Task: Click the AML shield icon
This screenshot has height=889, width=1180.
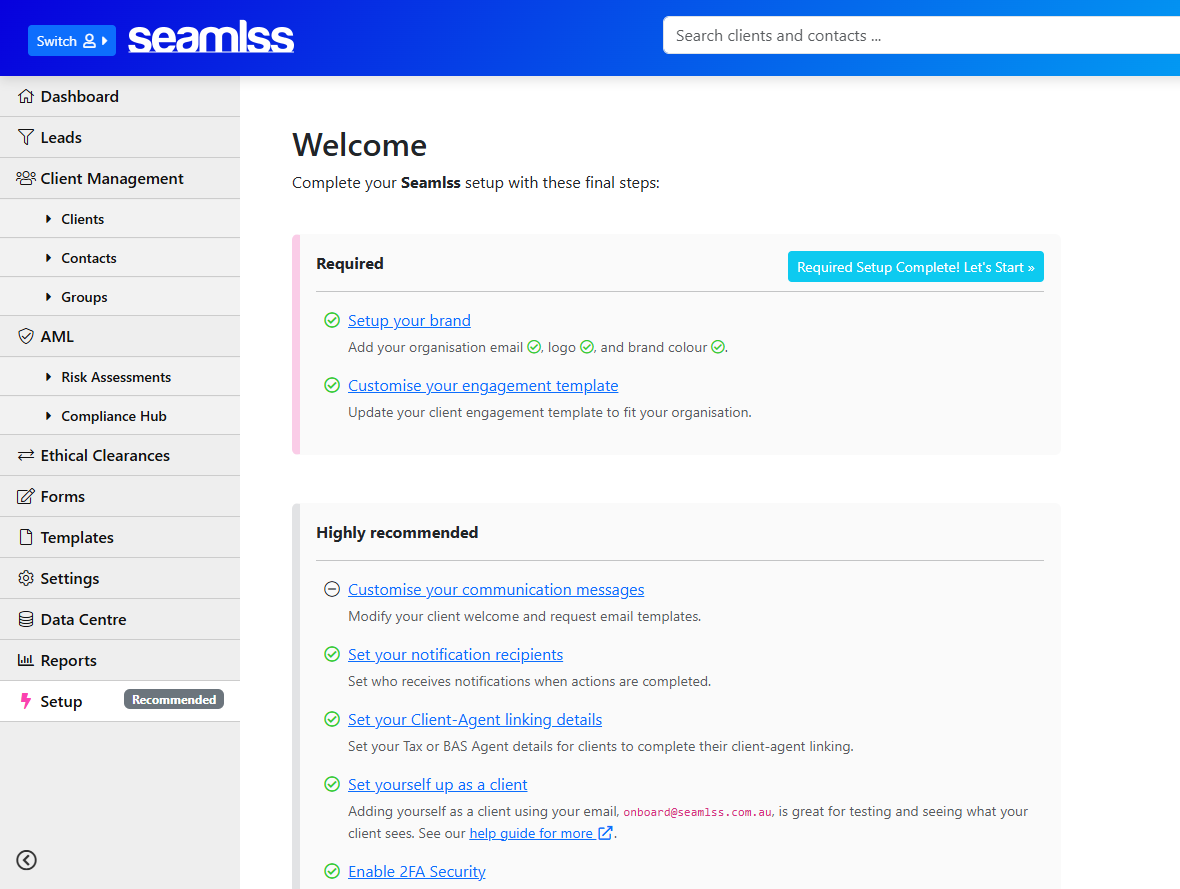Action: (26, 336)
